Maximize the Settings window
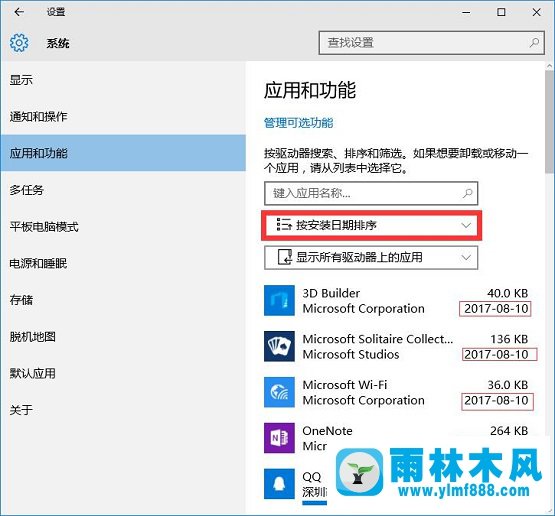Image resolution: width=555 pixels, height=516 pixels. pos(501,12)
